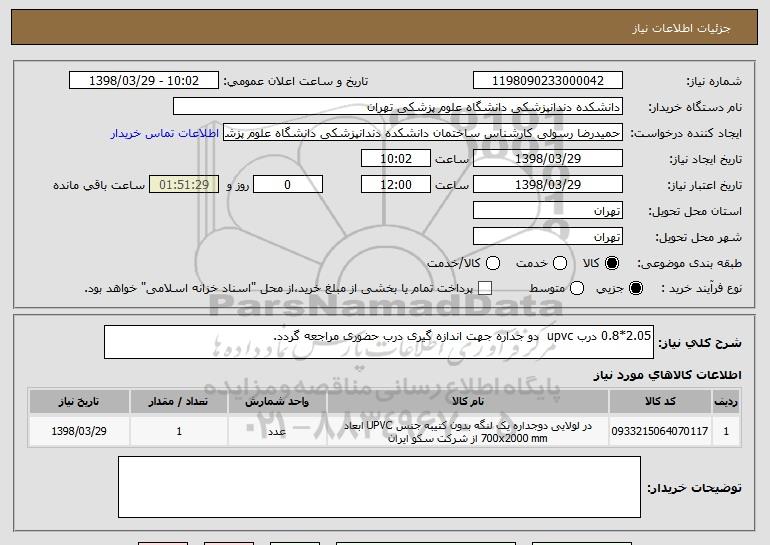This screenshot has width=770, height=545.
Task: Click the تاریخ اعتبار نیاز date field
Action: [548, 185]
